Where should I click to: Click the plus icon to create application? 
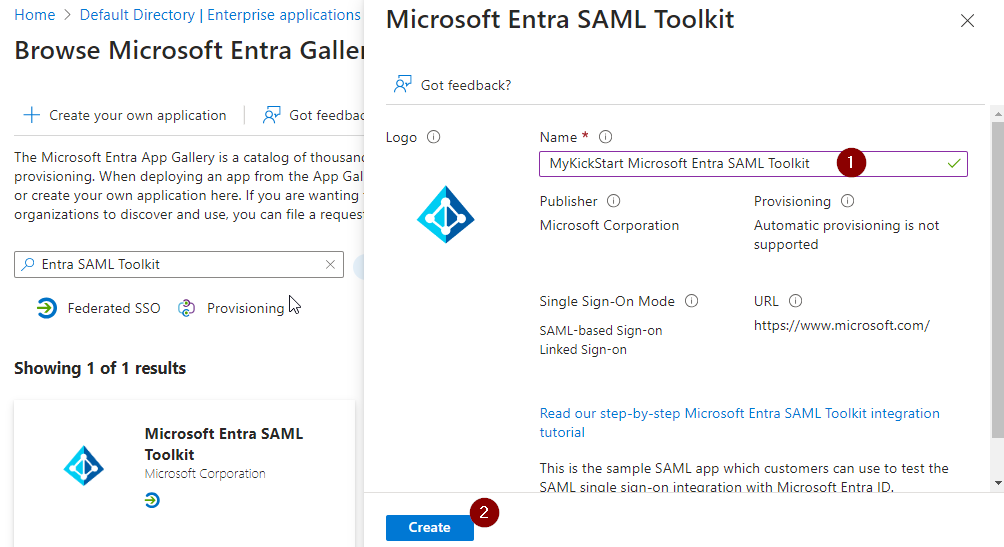click(32, 115)
